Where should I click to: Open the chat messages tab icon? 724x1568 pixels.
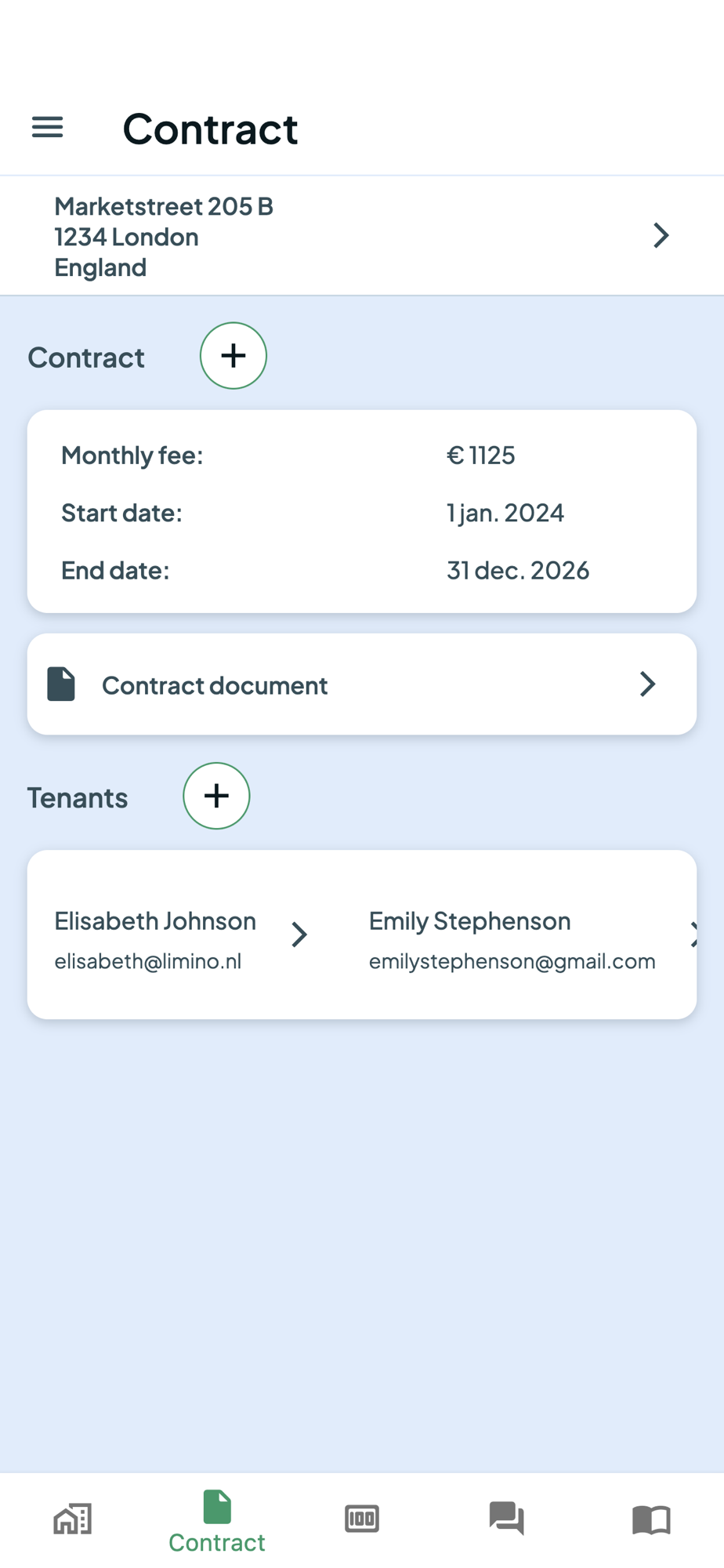(x=507, y=1519)
